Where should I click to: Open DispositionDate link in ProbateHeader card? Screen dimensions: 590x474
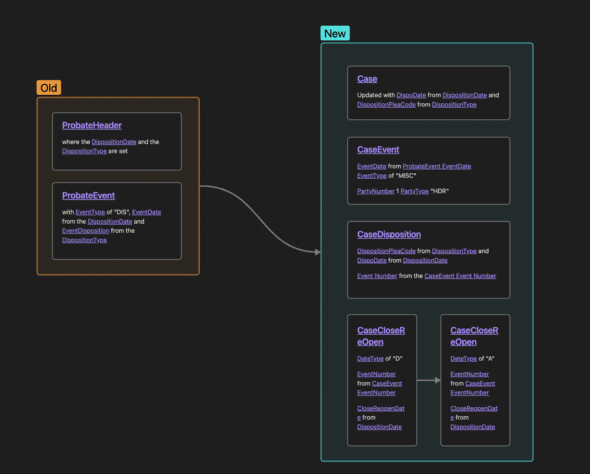(x=114, y=142)
